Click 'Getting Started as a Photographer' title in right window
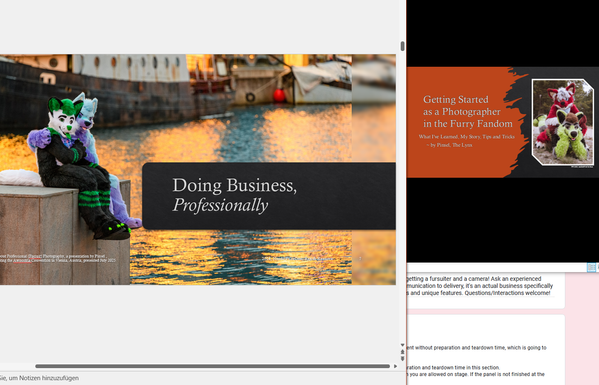 (x=468, y=112)
